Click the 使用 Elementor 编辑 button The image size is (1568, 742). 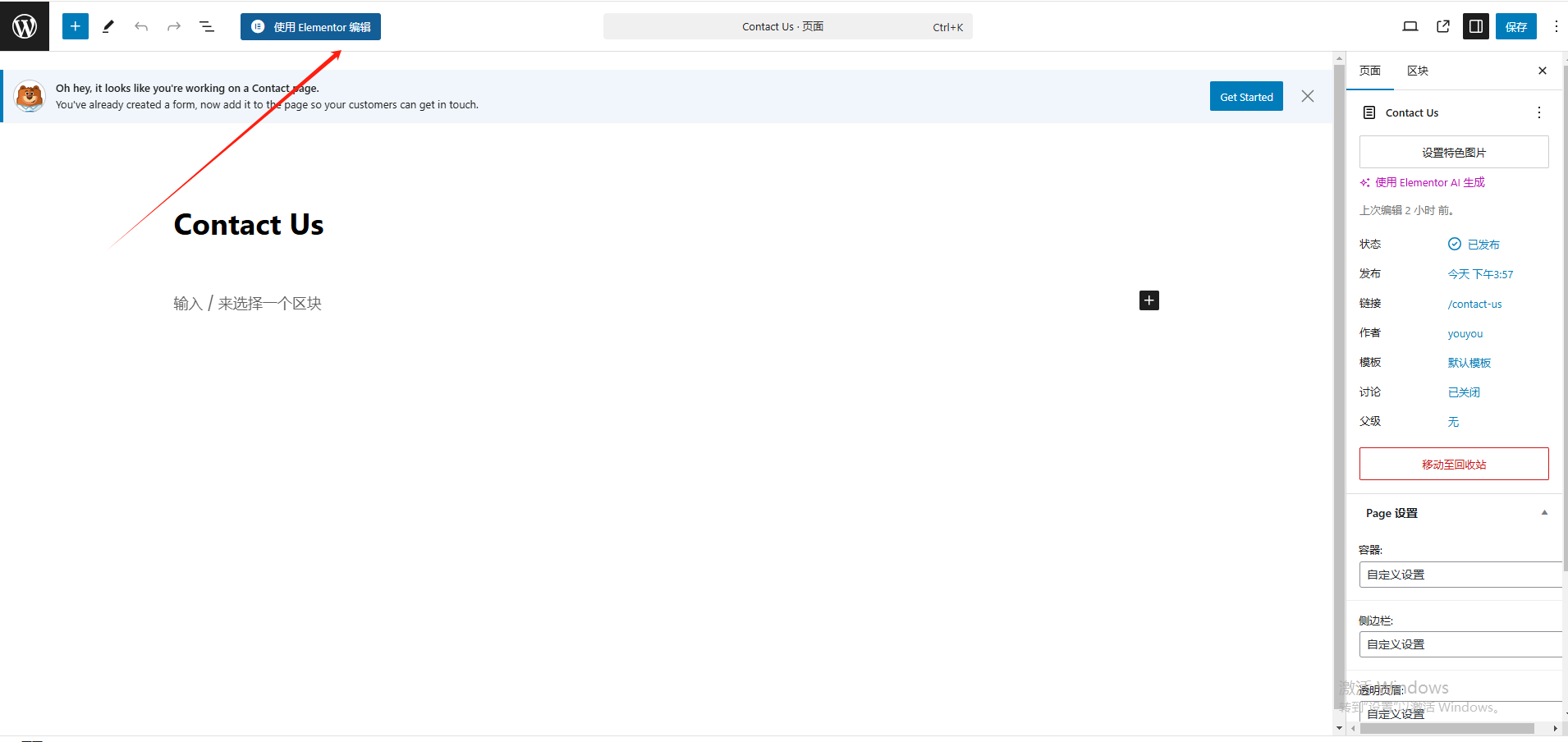point(310,26)
